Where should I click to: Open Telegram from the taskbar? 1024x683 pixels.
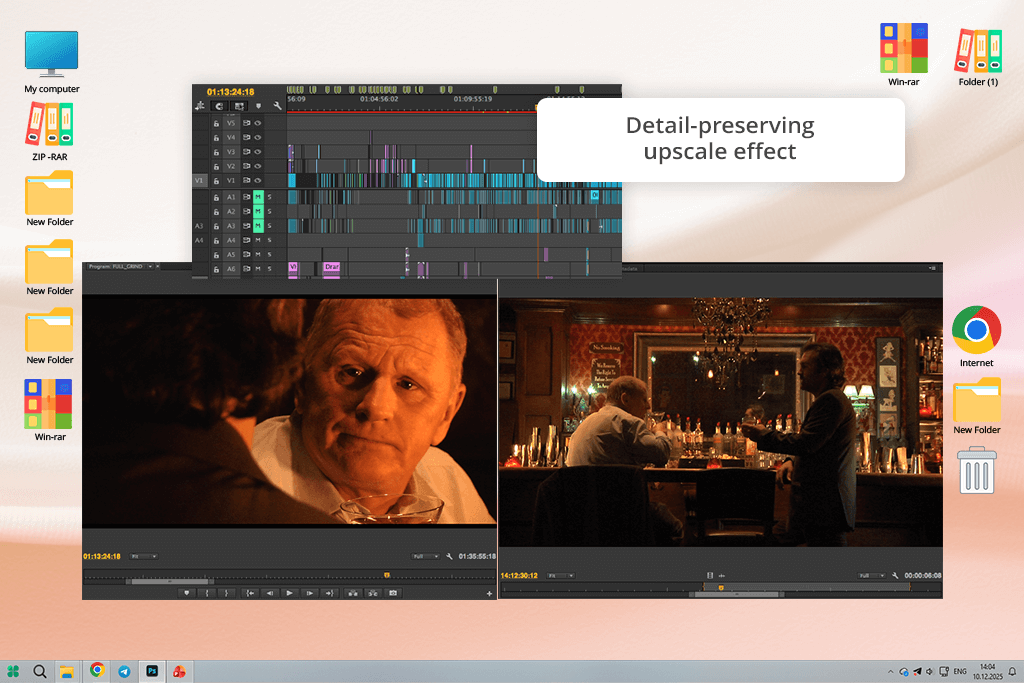124,671
